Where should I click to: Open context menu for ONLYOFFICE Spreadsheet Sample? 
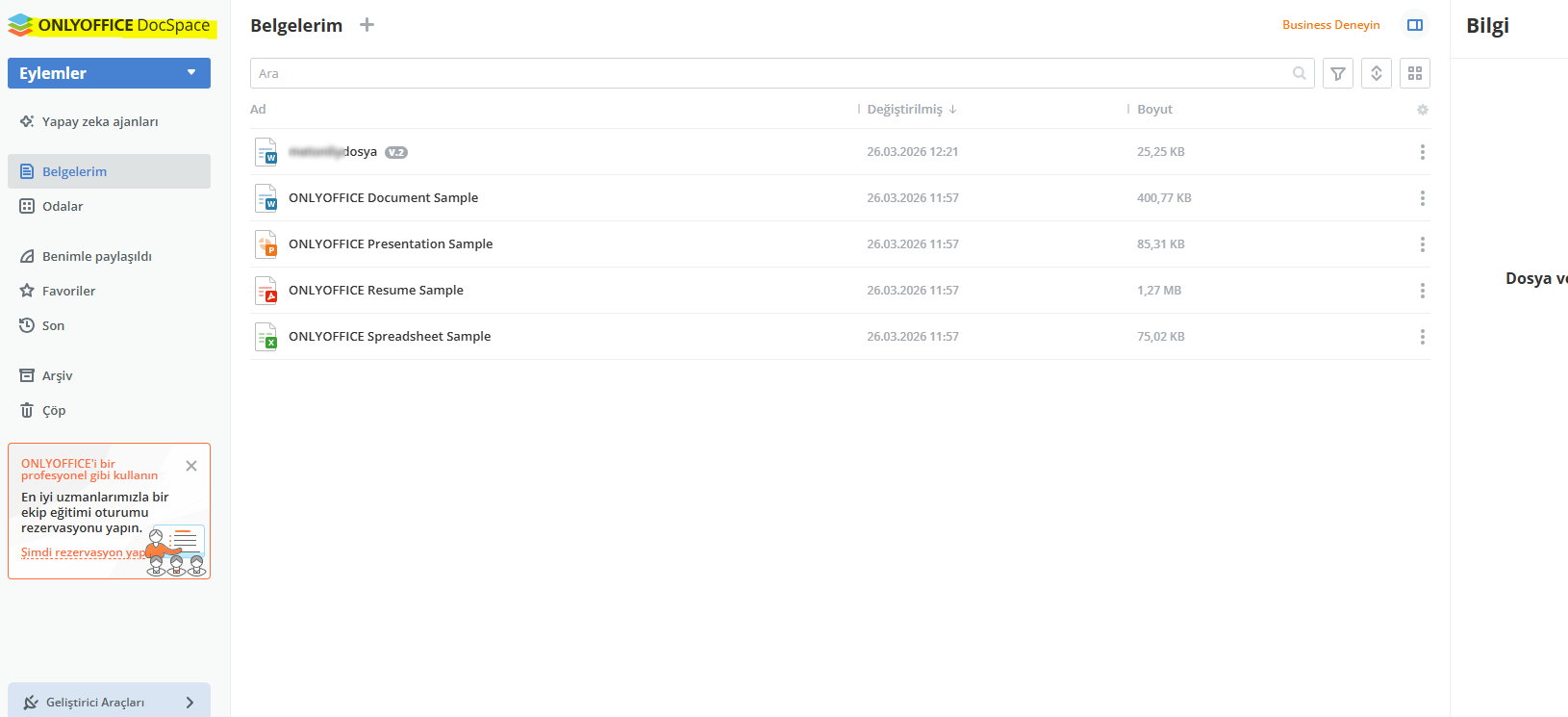[1422, 337]
